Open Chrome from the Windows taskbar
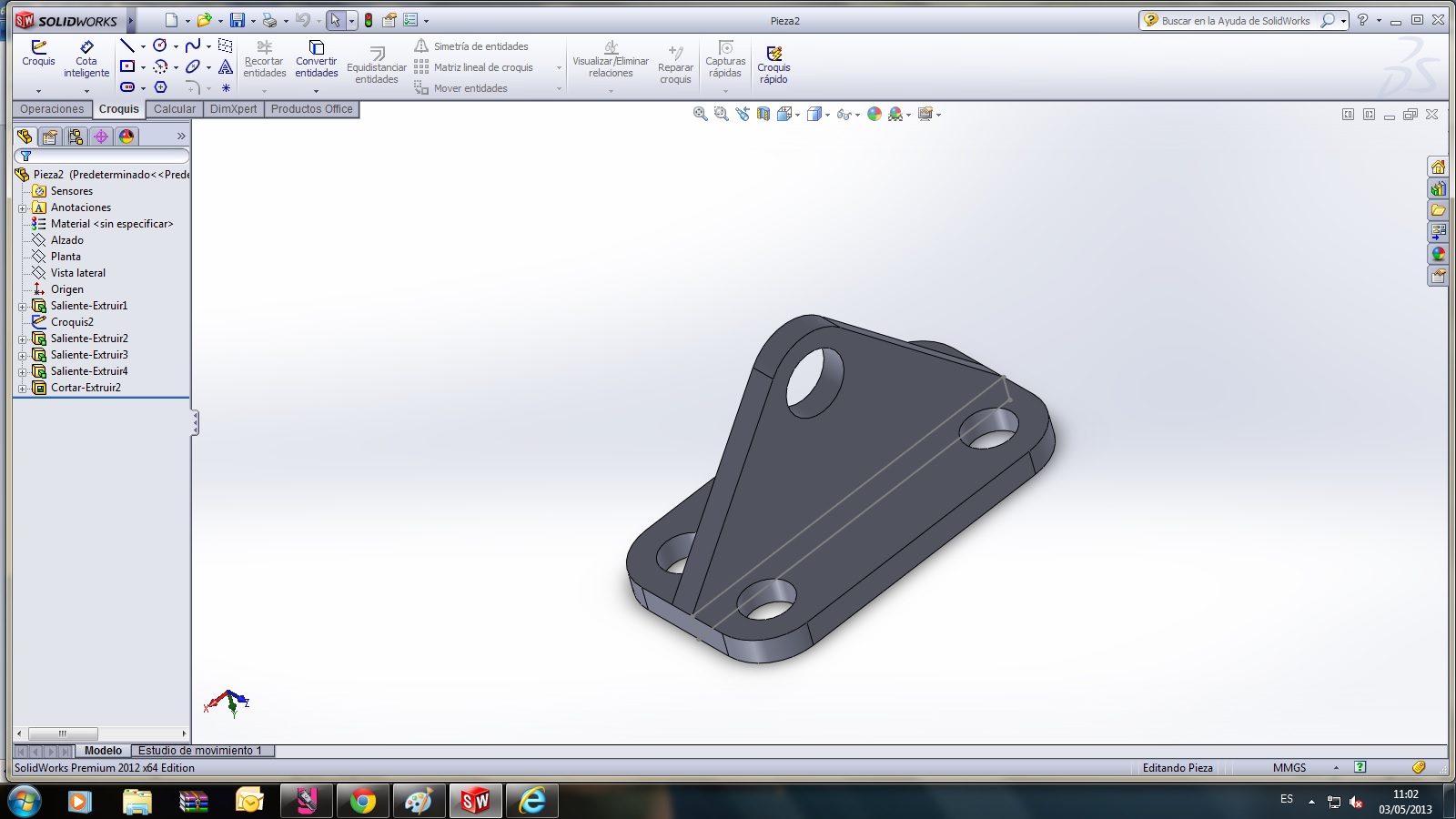 click(362, 801)
